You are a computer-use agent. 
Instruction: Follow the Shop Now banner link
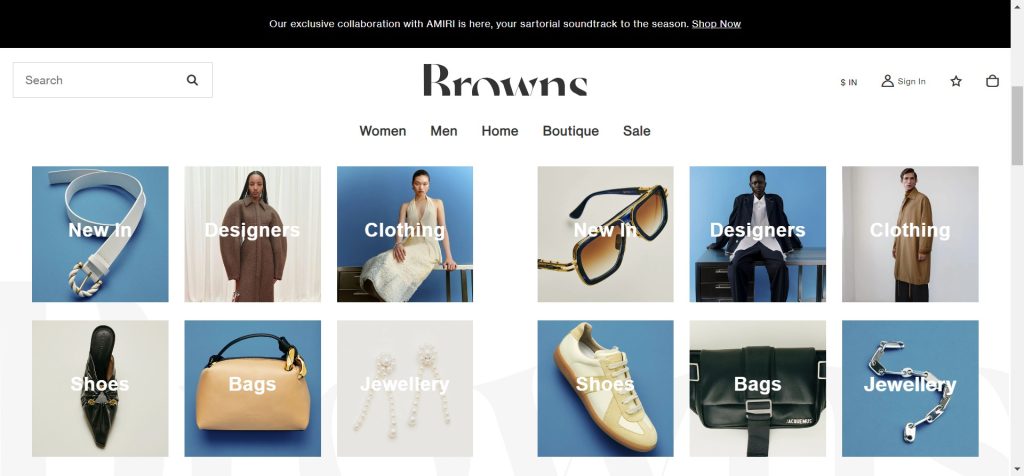pos(716,24)
